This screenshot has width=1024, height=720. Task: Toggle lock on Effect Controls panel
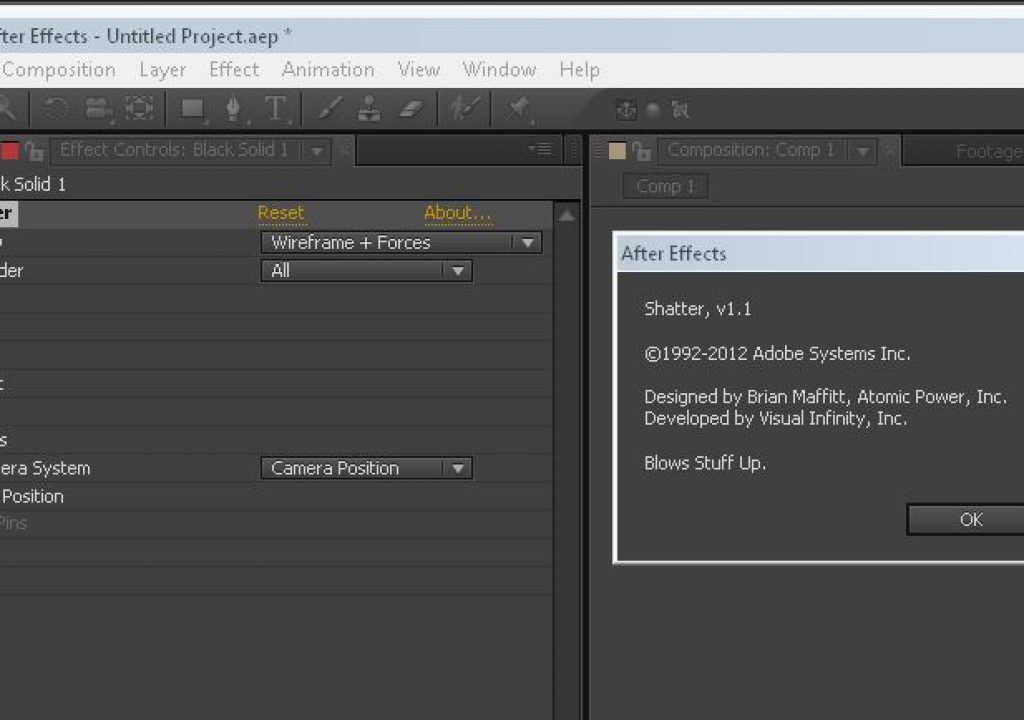tap(34, 152)
